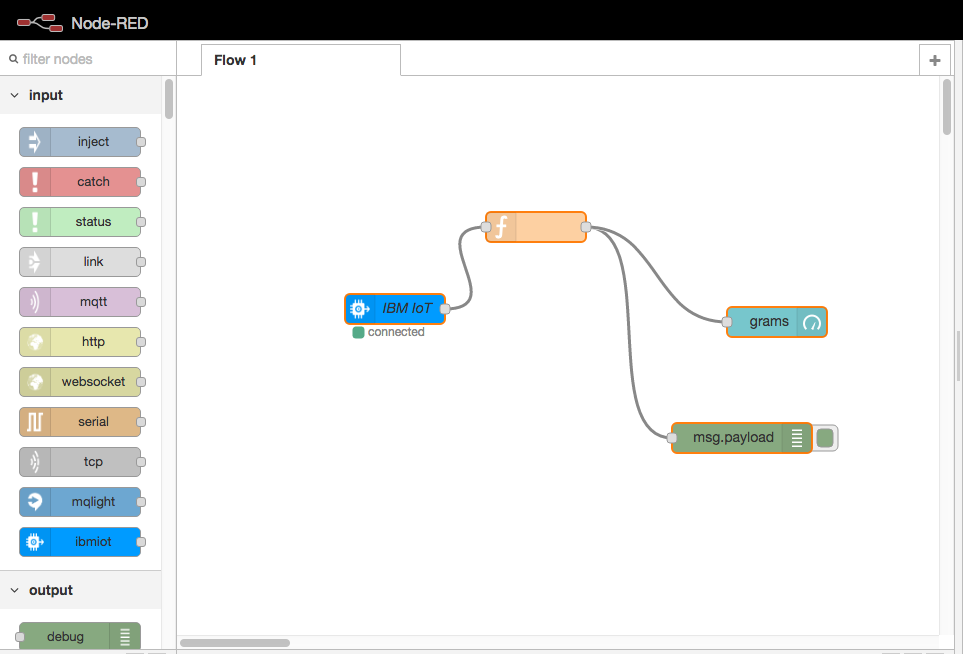Select the mqlight node in palette
Screen dimensions: 963x654
[x=80, y=502]
